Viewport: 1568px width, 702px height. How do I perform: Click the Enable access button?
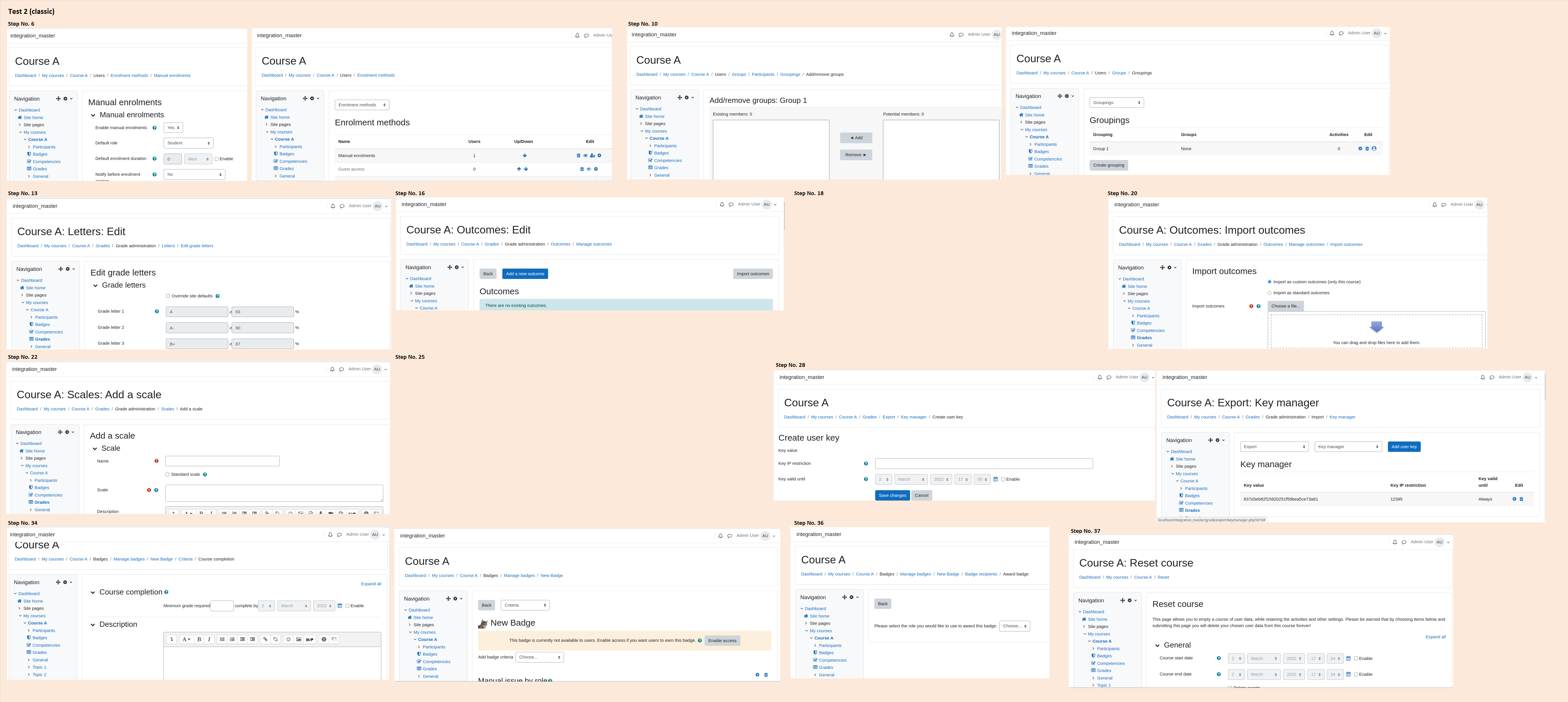722,641
